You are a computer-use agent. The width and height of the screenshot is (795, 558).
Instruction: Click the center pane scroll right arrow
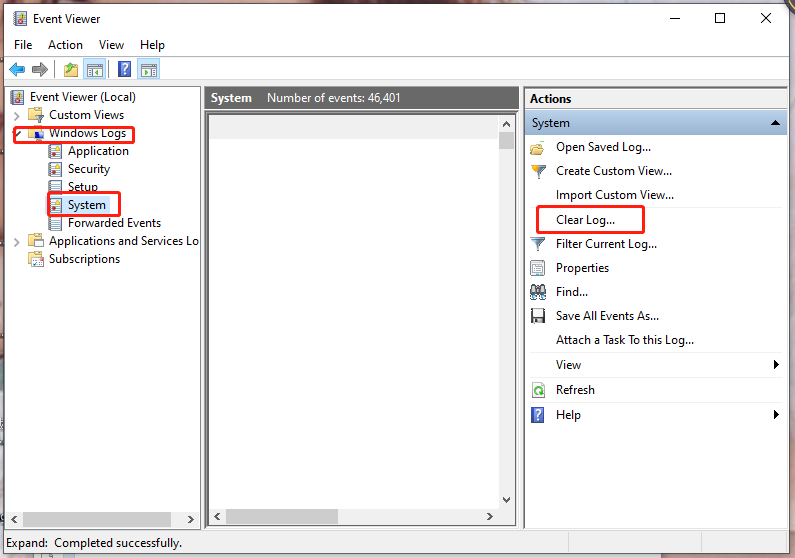tap(489, 516)
